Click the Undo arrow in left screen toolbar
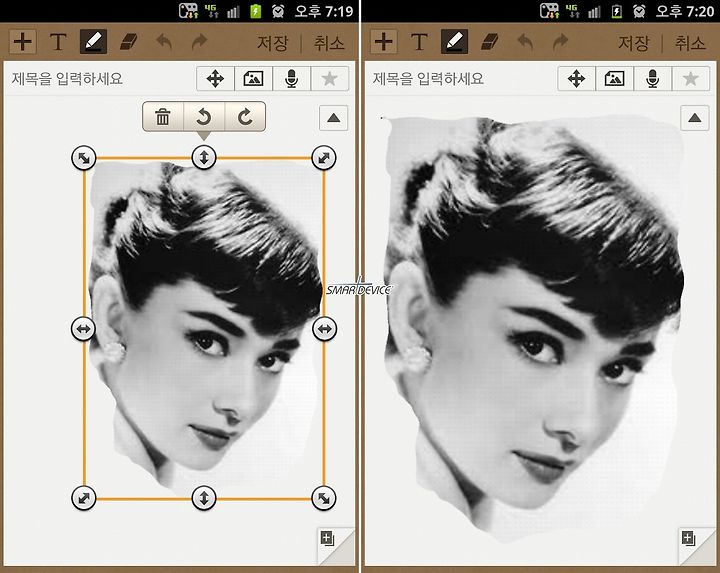 tap(164, 42)
